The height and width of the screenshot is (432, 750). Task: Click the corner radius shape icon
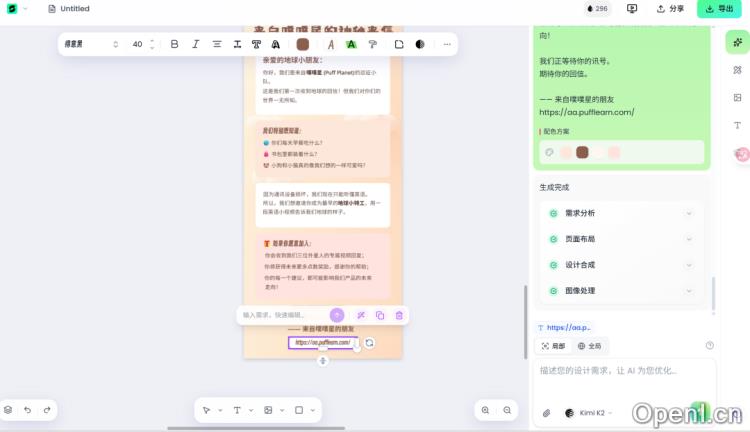click(x=399, y=44)
